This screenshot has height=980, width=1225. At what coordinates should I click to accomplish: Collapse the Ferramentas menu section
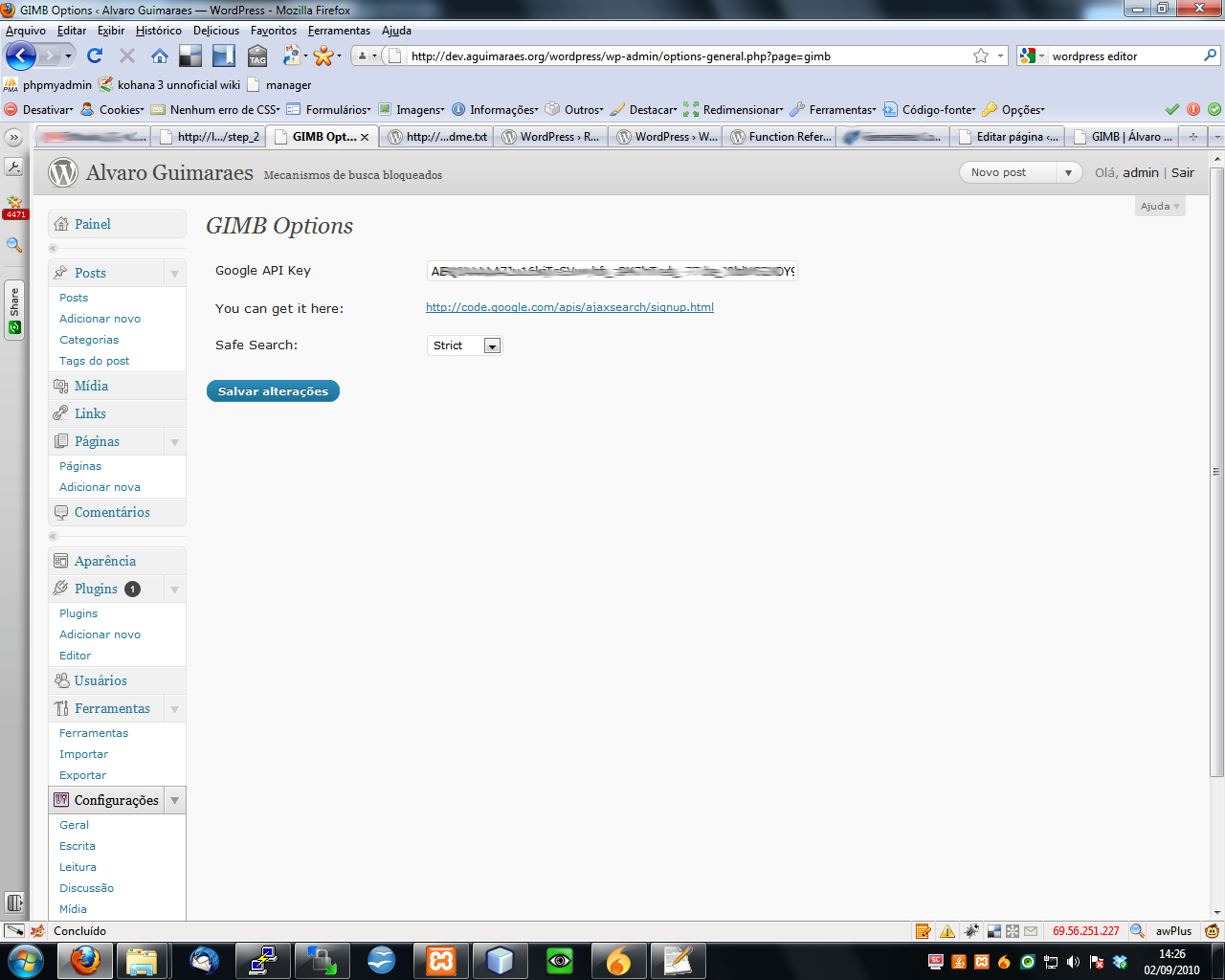(174, 709)
